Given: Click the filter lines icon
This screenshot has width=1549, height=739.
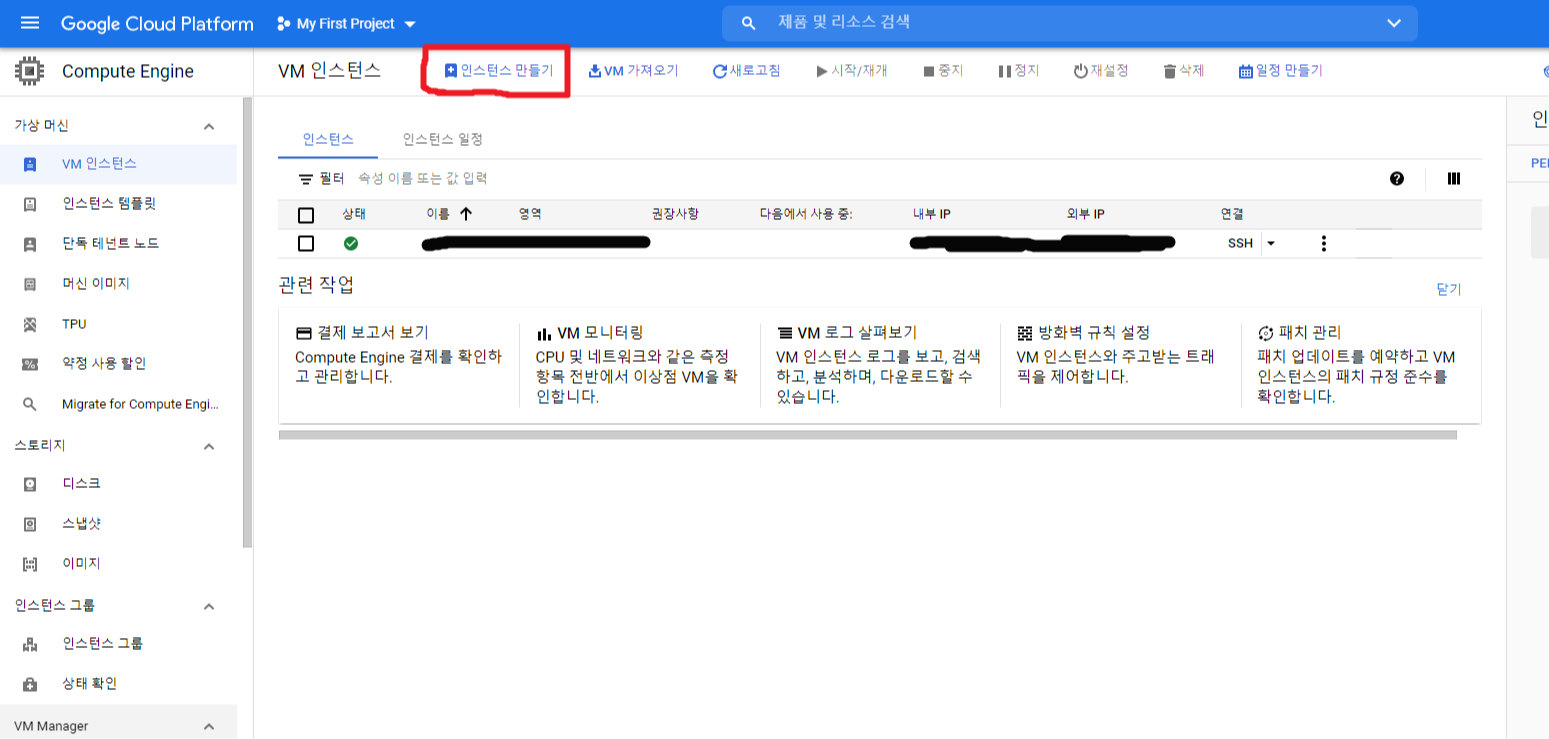Looking at the screenshot, I should (306, 179).
